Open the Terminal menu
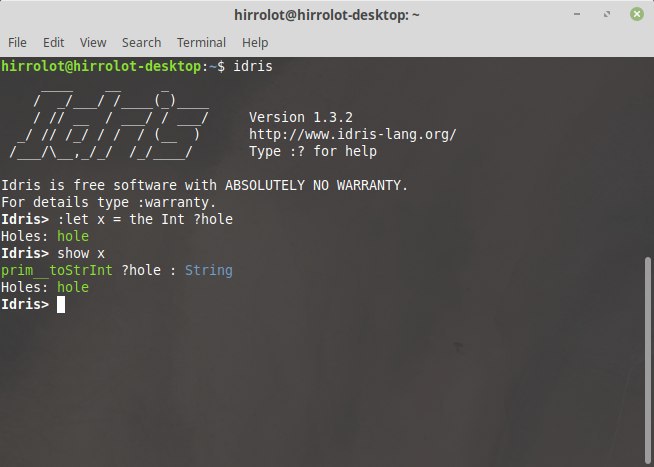 coord(201,43)
